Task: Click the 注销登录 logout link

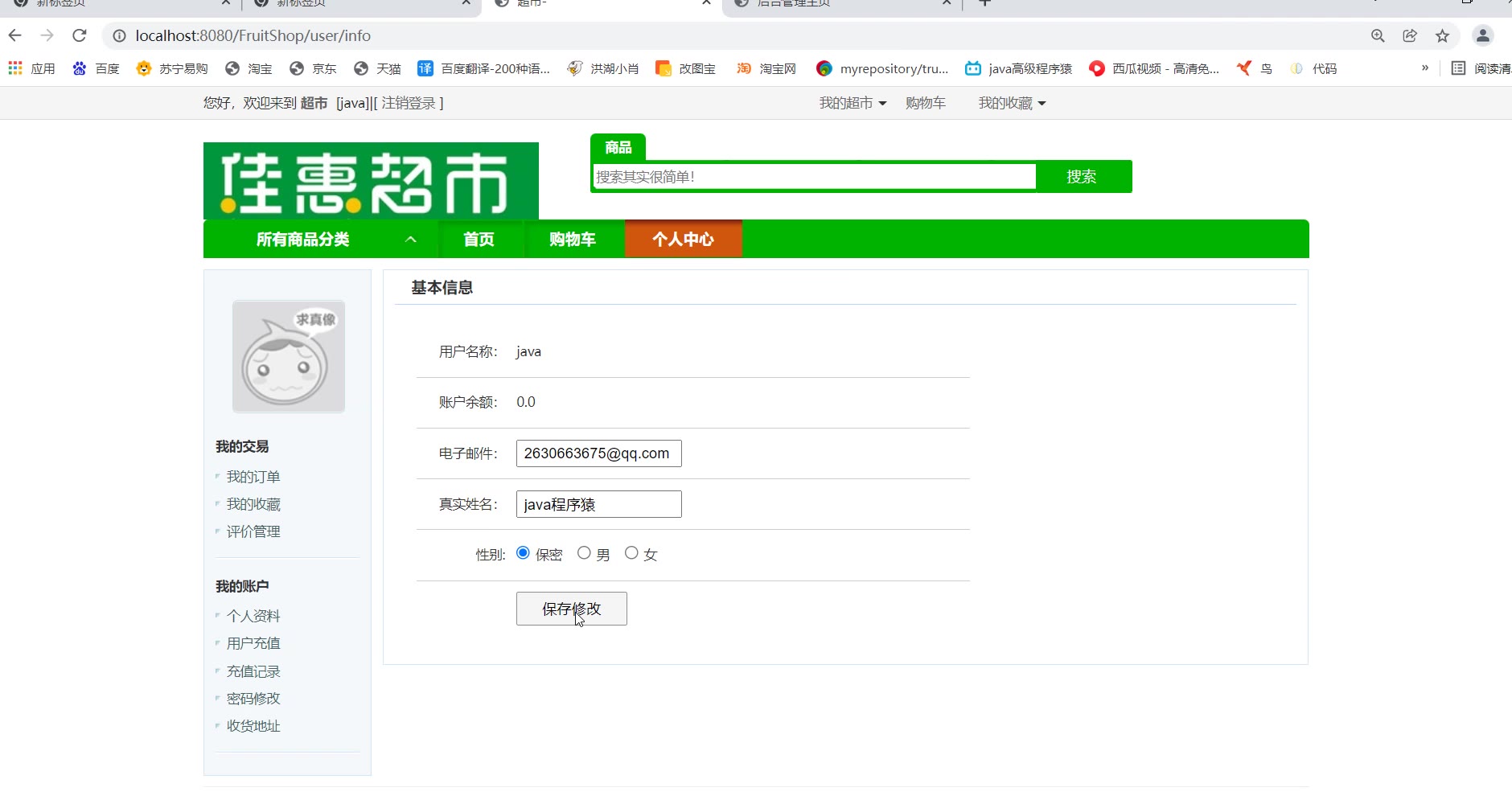Action: coord(409,103)
